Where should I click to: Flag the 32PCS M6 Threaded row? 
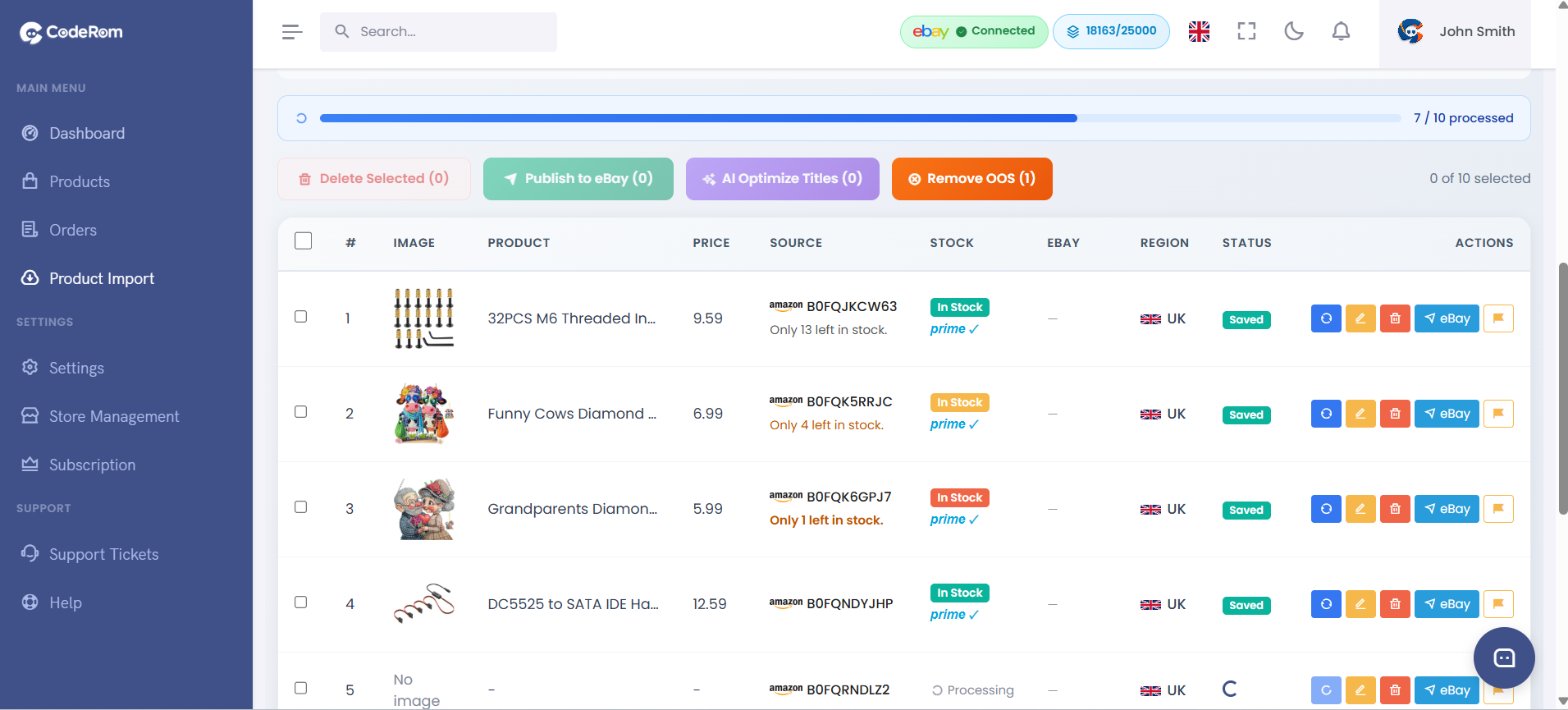[x=1498, y=318]
